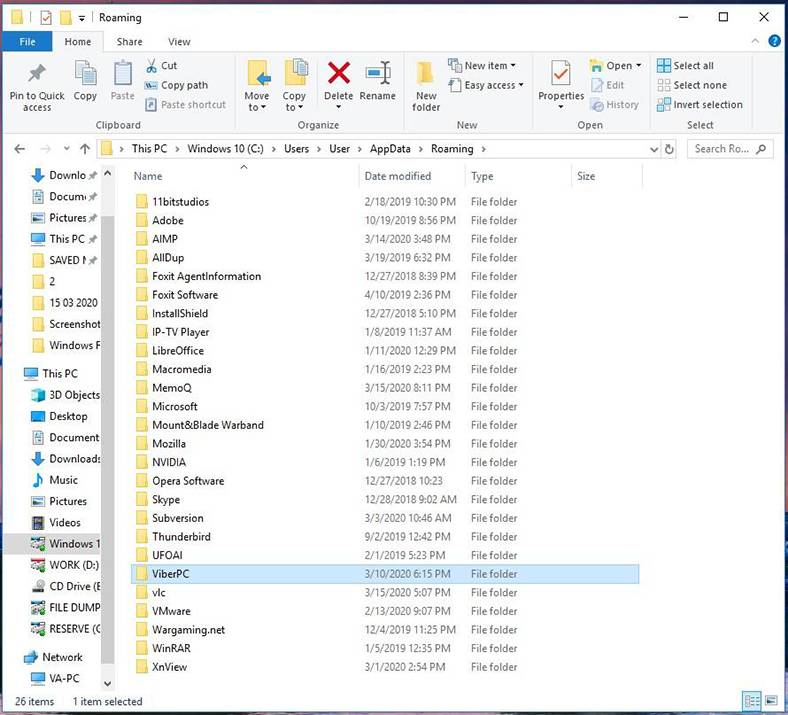Click the Properties quick access toolbar checkmark

[x=46, y=18]
